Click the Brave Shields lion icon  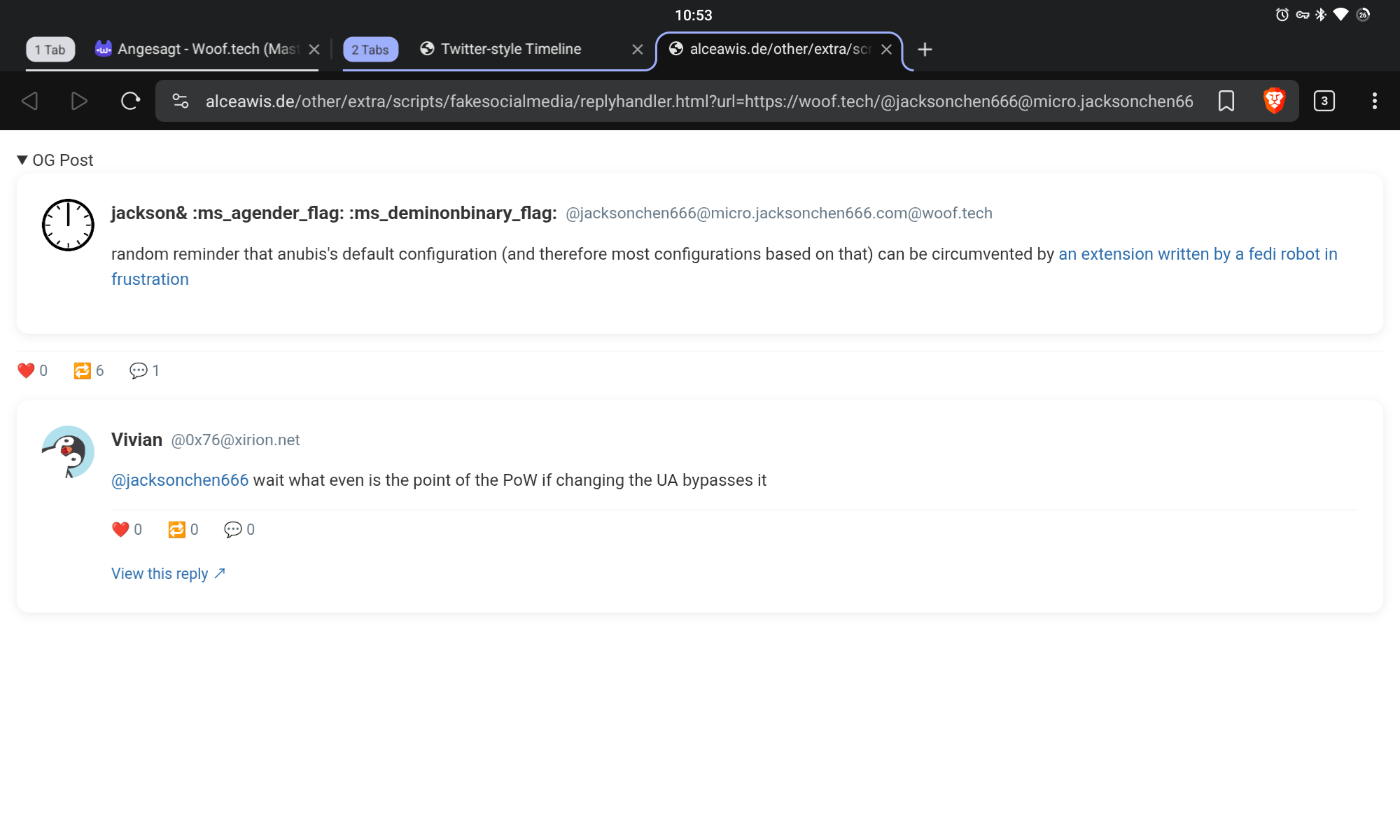coord(1274,101)
